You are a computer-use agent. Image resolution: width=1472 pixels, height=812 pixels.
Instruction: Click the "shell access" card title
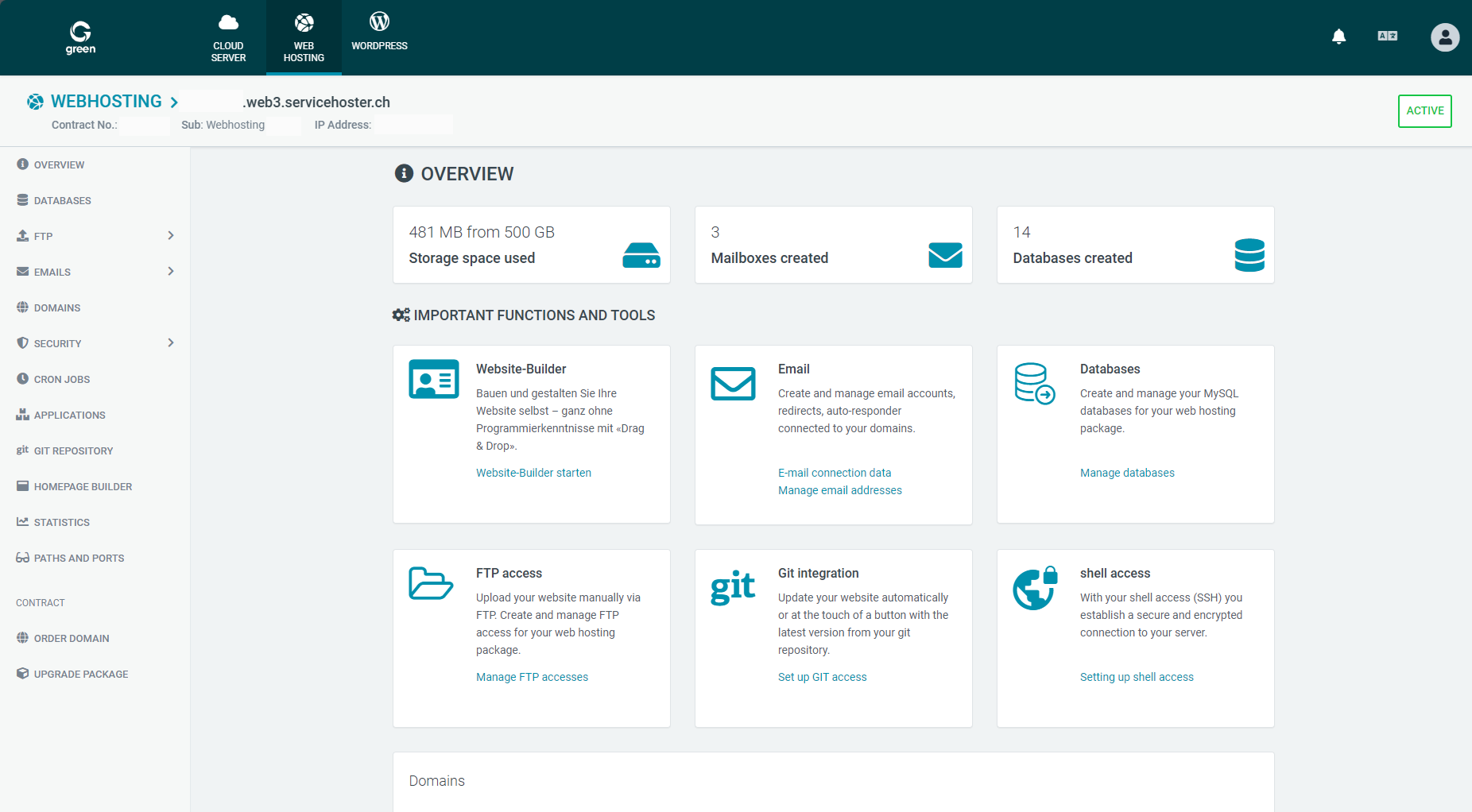pyautogui.click(x=1115, y=574)
